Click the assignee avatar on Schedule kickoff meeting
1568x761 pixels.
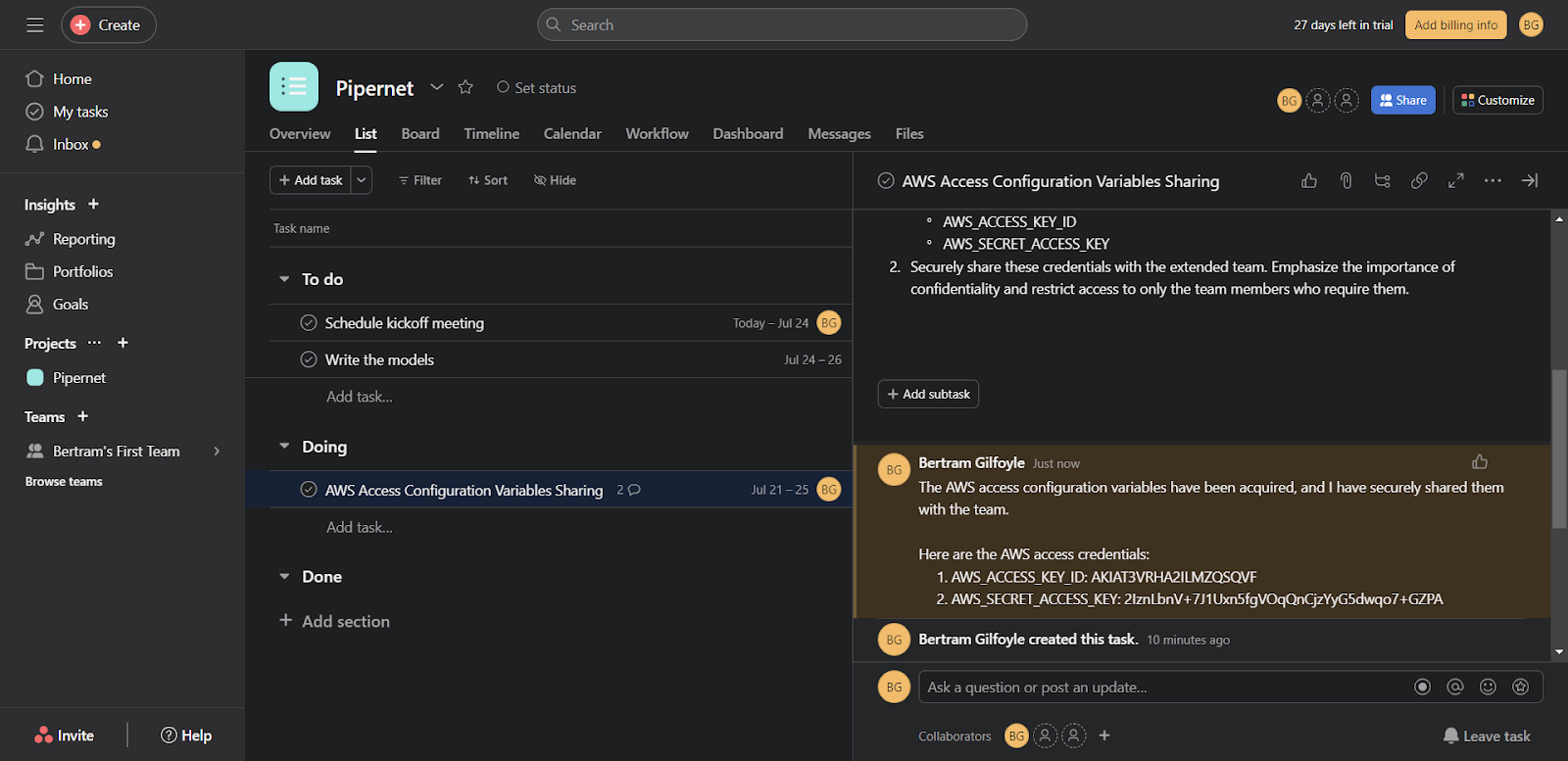829,322
